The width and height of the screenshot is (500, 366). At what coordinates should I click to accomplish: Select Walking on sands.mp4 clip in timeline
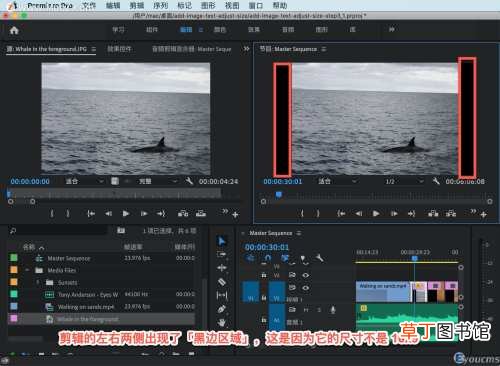coord(383,291)
